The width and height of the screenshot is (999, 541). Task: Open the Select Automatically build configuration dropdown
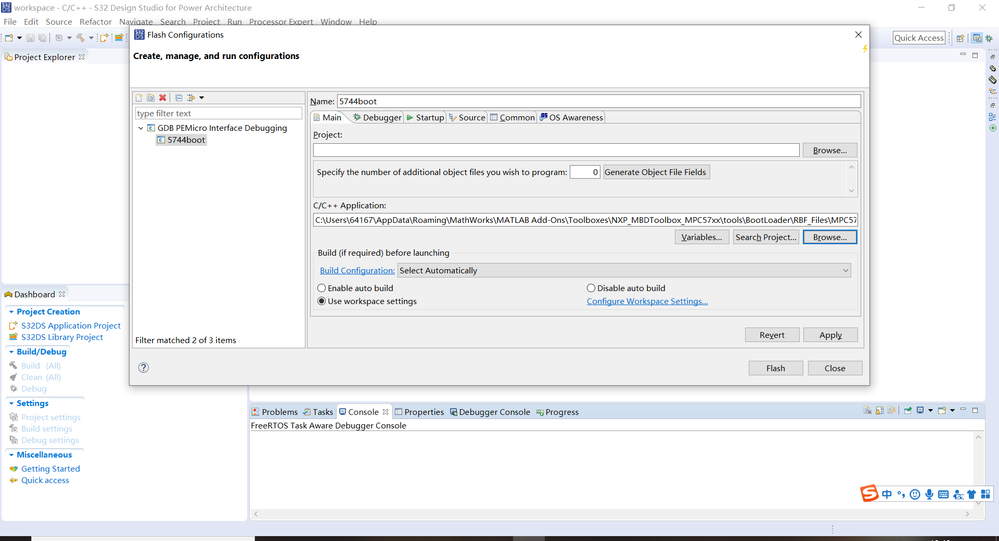(x=624, y=271)
